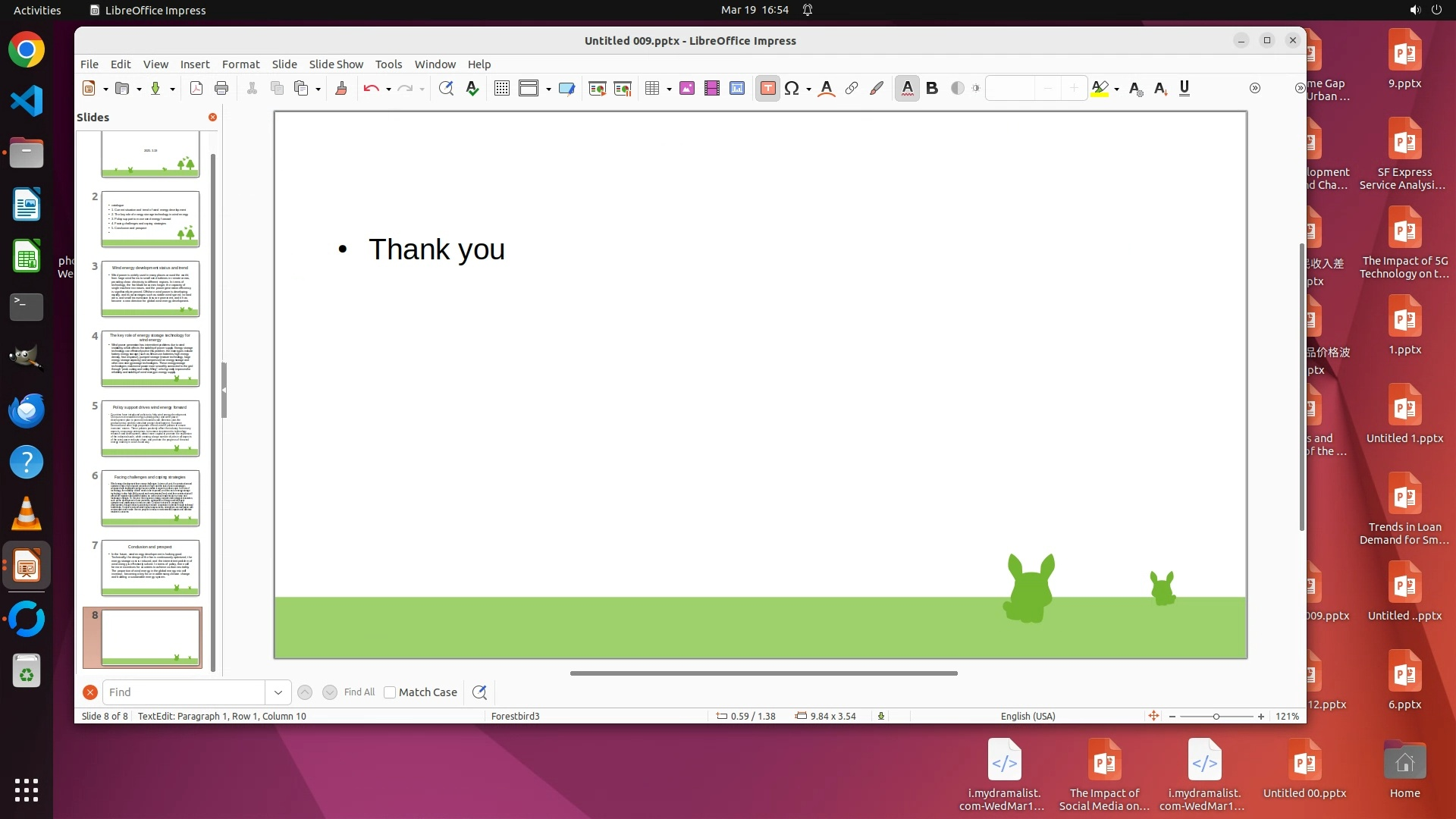
Task: Toggle the Bold formatting button
Action: click(x=932, y=89)
